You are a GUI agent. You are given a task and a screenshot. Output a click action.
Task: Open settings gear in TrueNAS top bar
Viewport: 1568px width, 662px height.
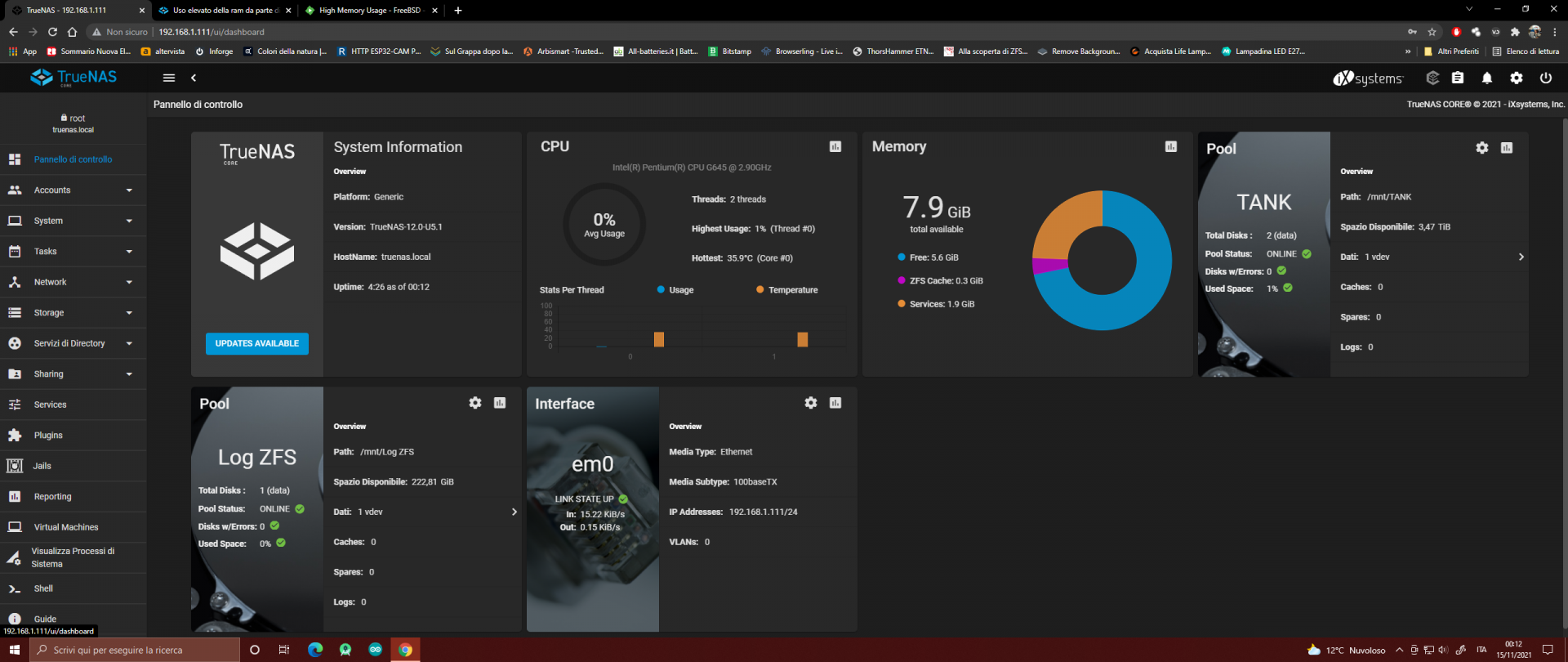pyautogui.click(x=1516, y=78)
